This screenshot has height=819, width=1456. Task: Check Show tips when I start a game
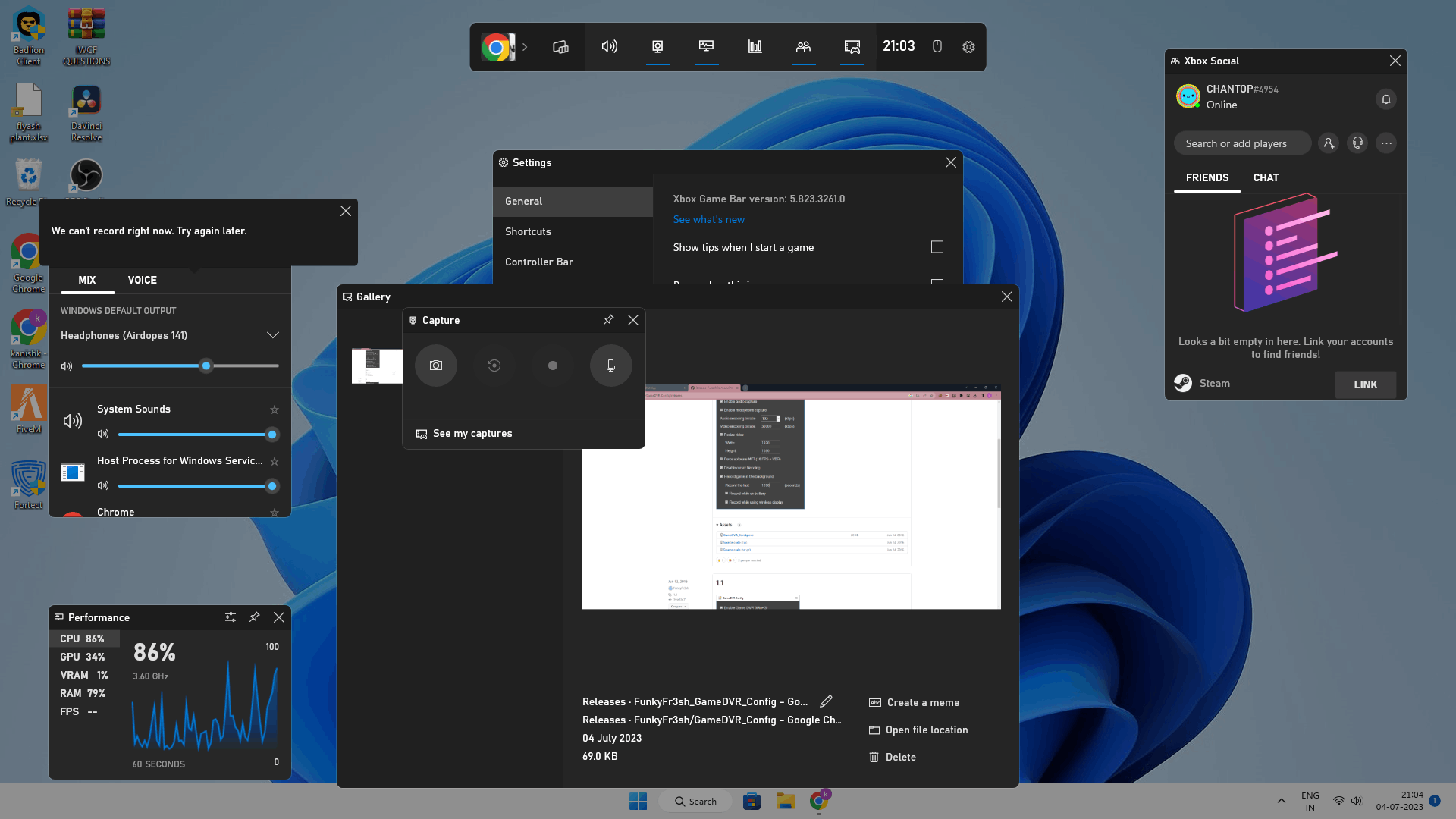coord(937,247)
